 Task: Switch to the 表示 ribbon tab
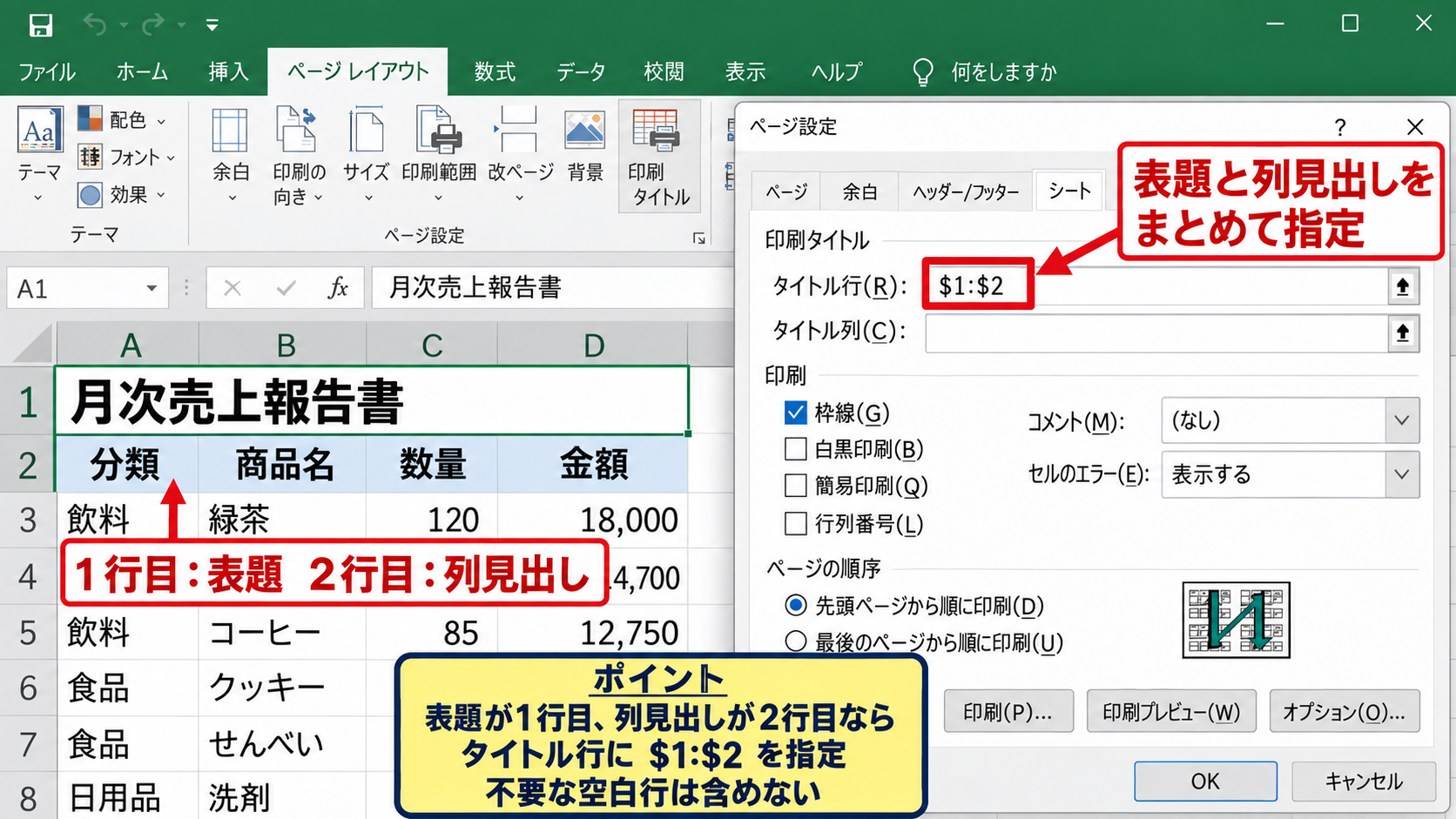click(745, 71)
